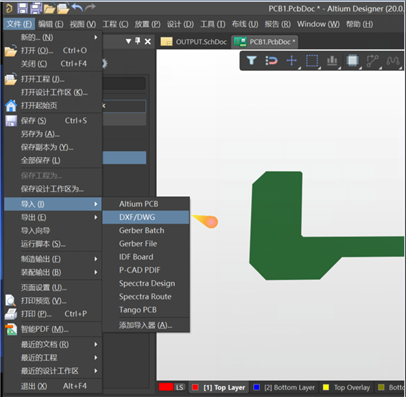This screenshot has width=406, height=397.
Task: Expand the 导入 (I) submenu
Action: [53, 204]
